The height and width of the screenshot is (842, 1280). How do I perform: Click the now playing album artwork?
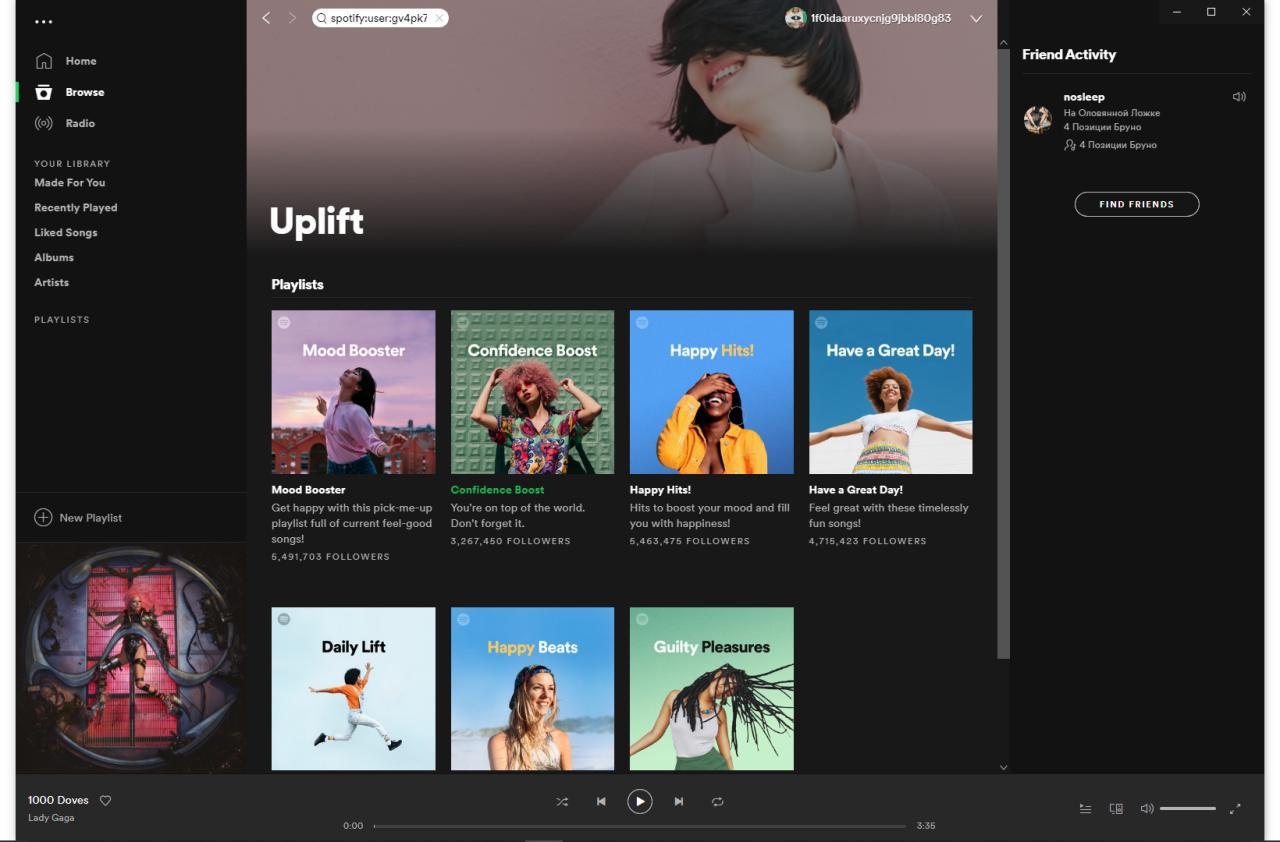[x=131, y=658]
